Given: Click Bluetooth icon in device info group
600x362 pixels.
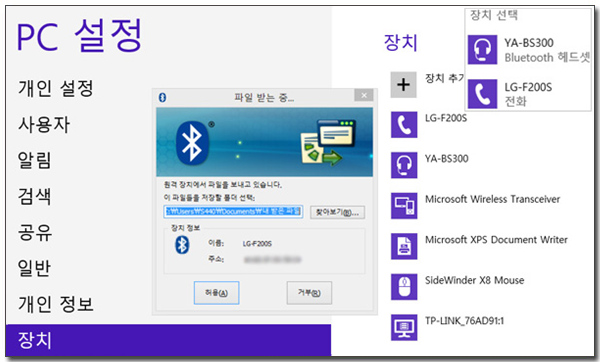Looking at the screenshot, I should [182, 245].
